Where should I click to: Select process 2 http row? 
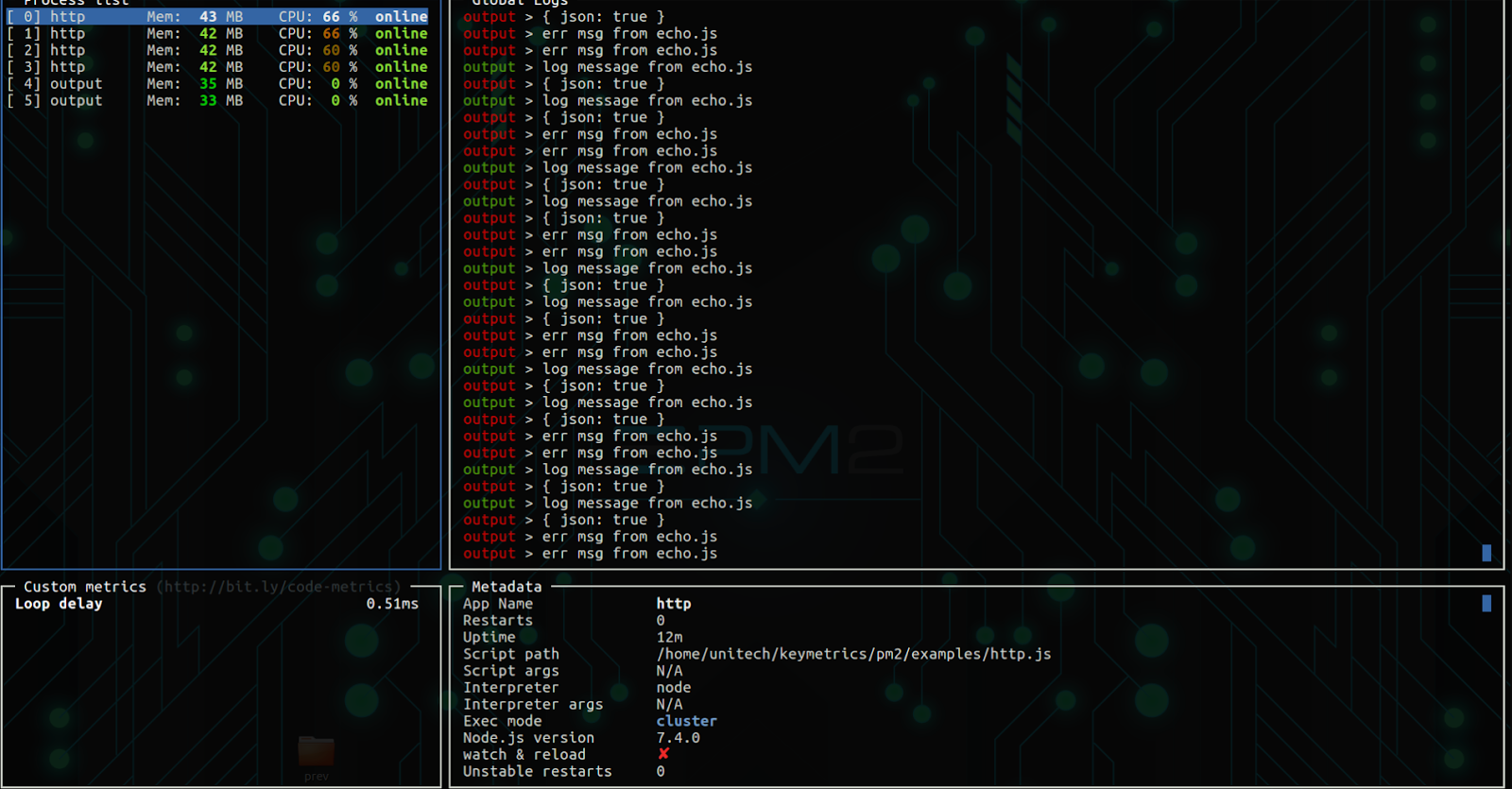click(x=217, y=50)
